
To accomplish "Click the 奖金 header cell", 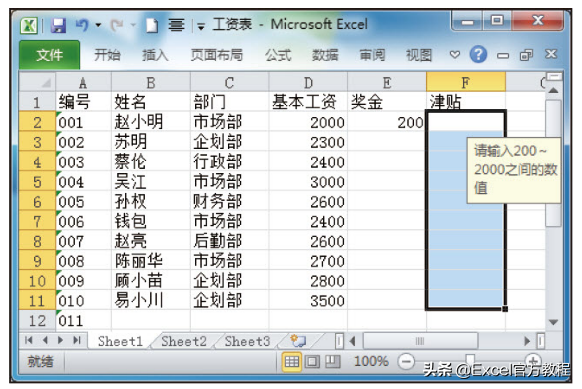I will coord(387,102).
